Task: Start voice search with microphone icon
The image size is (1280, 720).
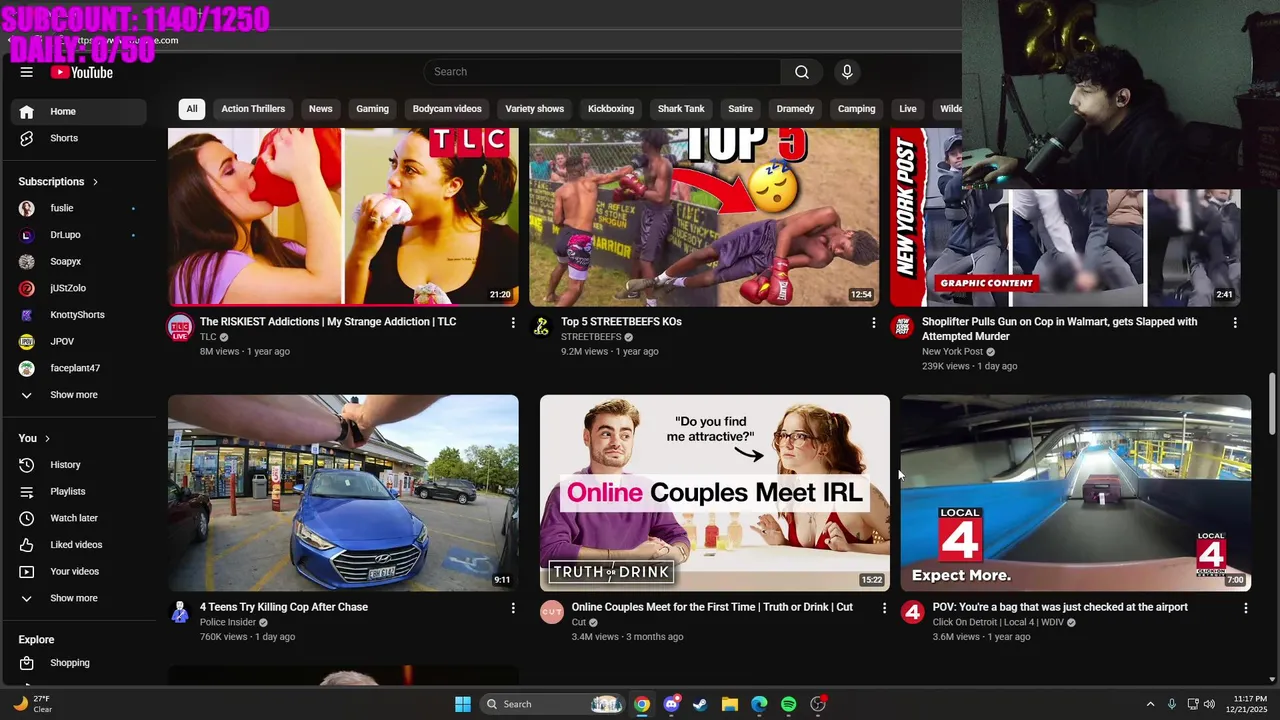Action: (847, 72)
